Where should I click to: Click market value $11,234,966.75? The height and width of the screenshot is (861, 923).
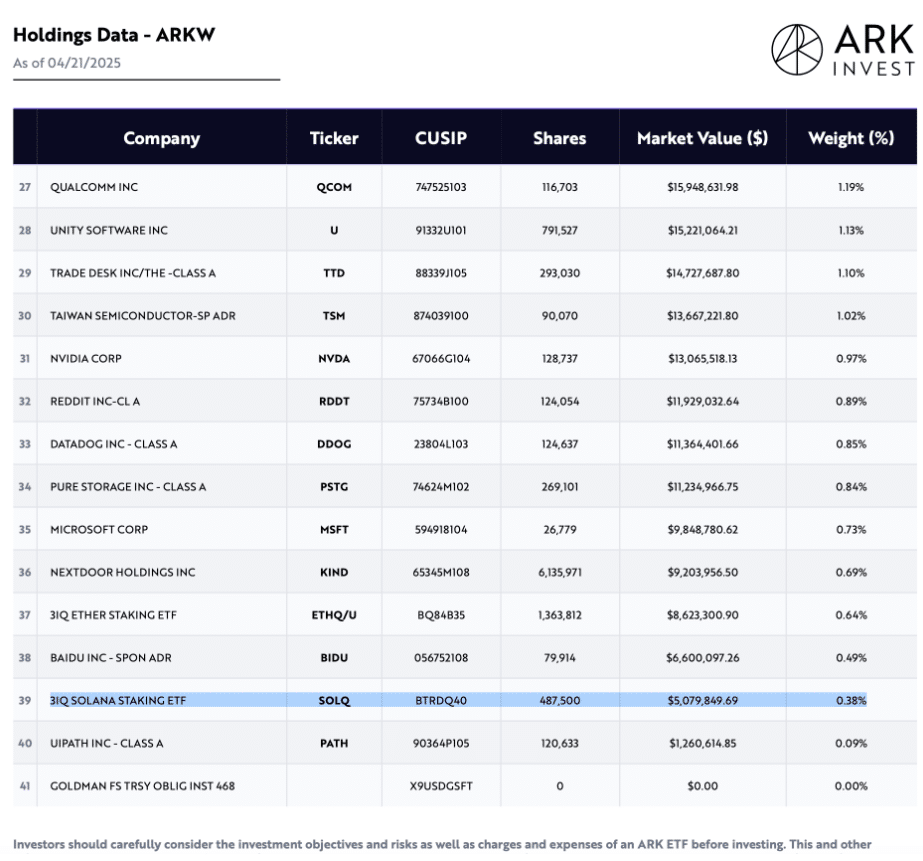point(702,487)
